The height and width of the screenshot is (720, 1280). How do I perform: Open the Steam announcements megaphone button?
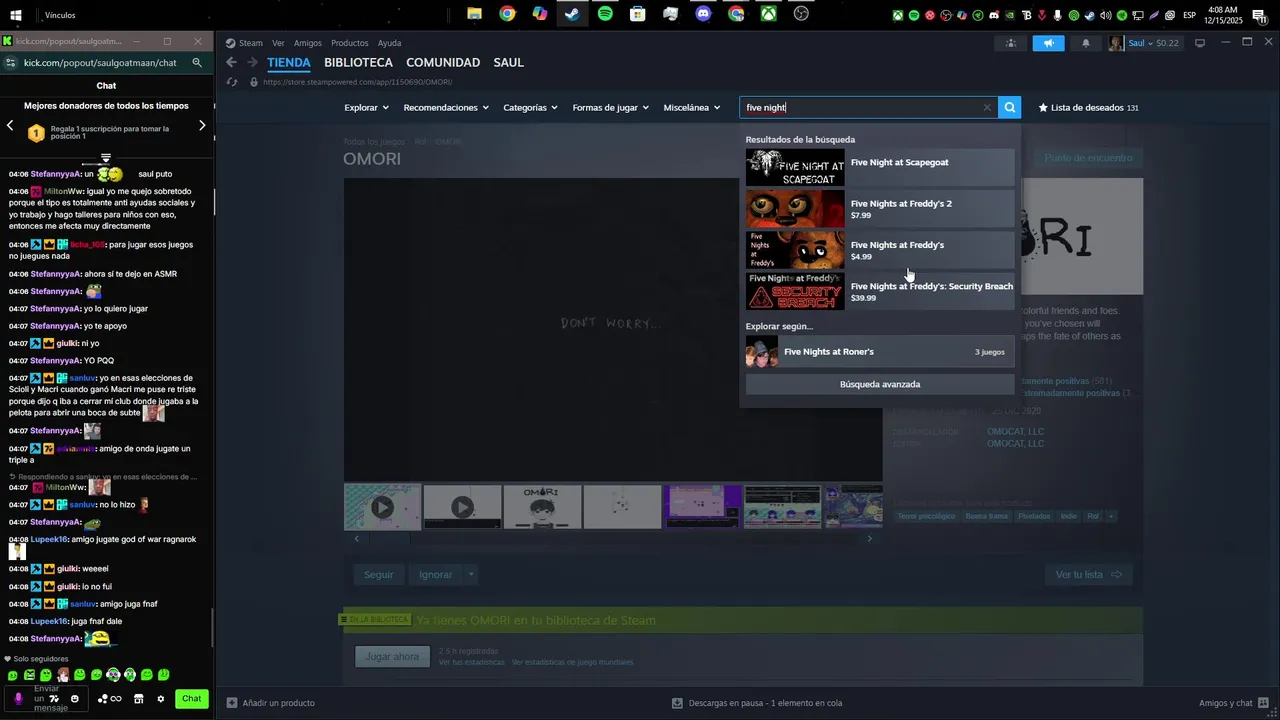1048,43
